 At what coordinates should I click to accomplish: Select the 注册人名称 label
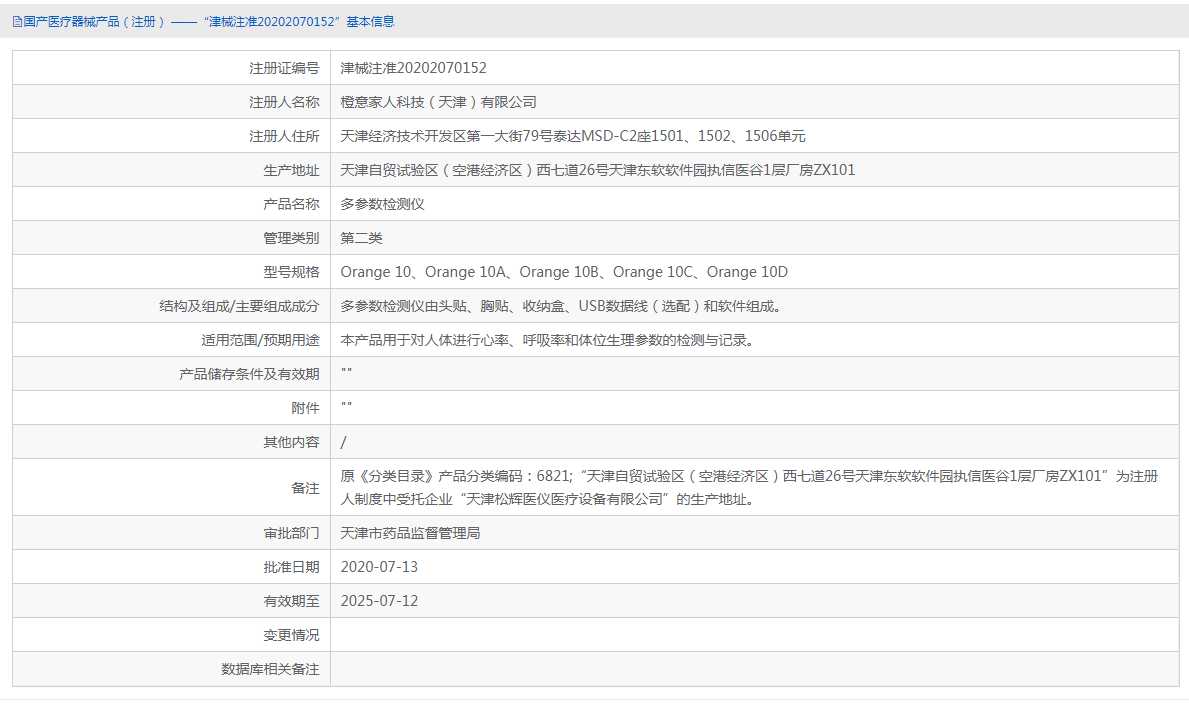point(284,102)
